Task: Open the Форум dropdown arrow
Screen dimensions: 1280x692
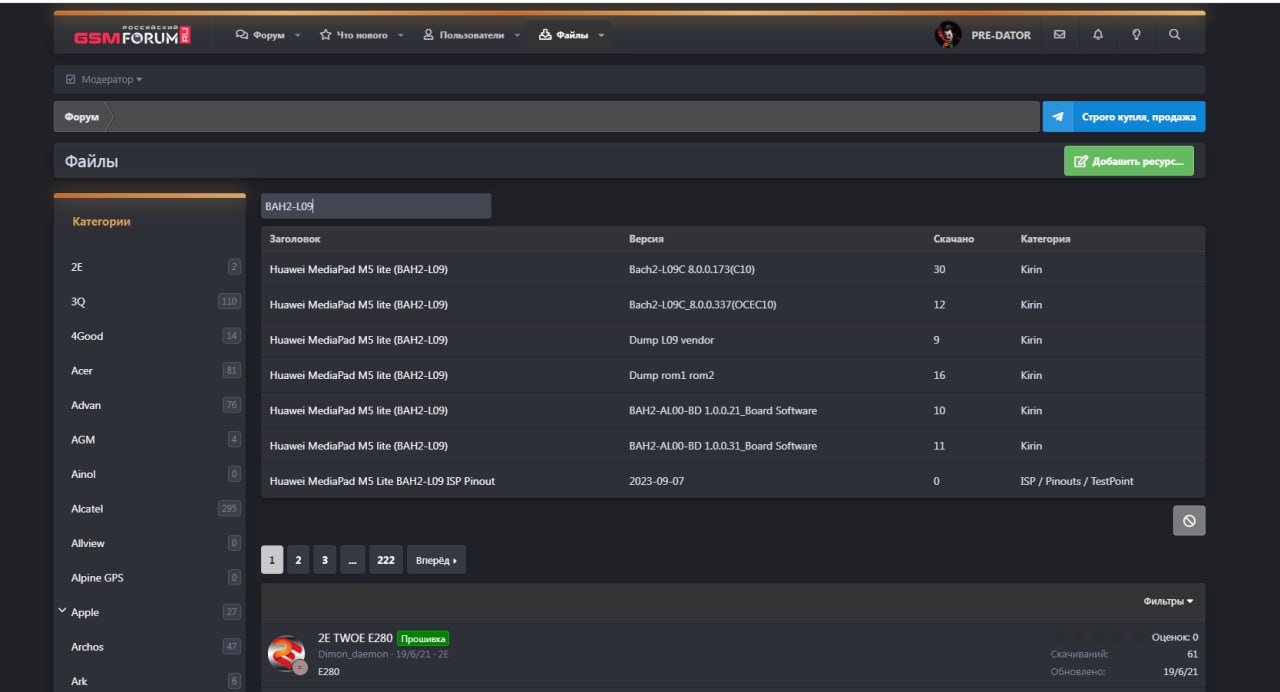Action: (298, 35)
